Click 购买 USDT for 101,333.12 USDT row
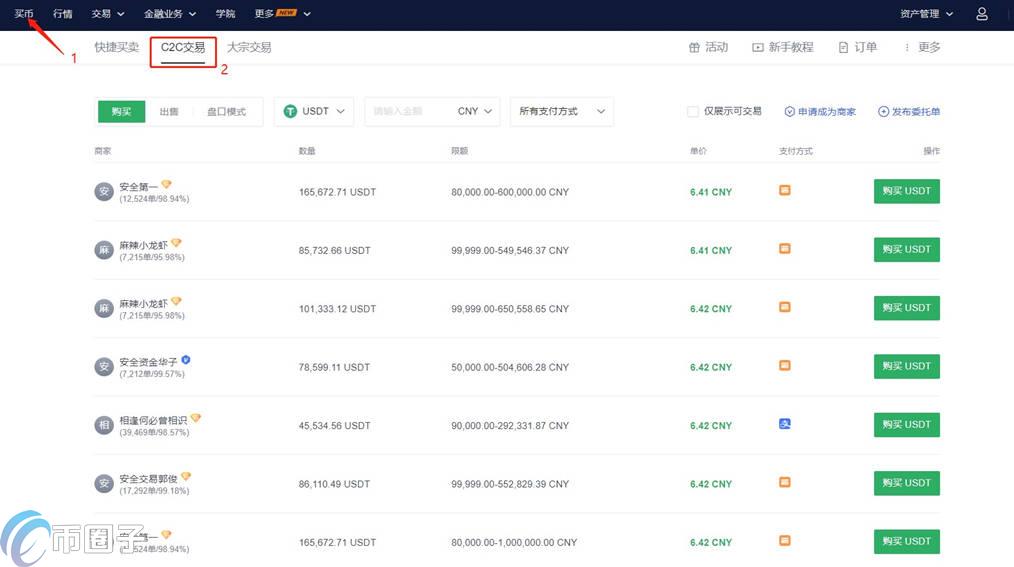1014x567 pixels. tap(907, 308)
